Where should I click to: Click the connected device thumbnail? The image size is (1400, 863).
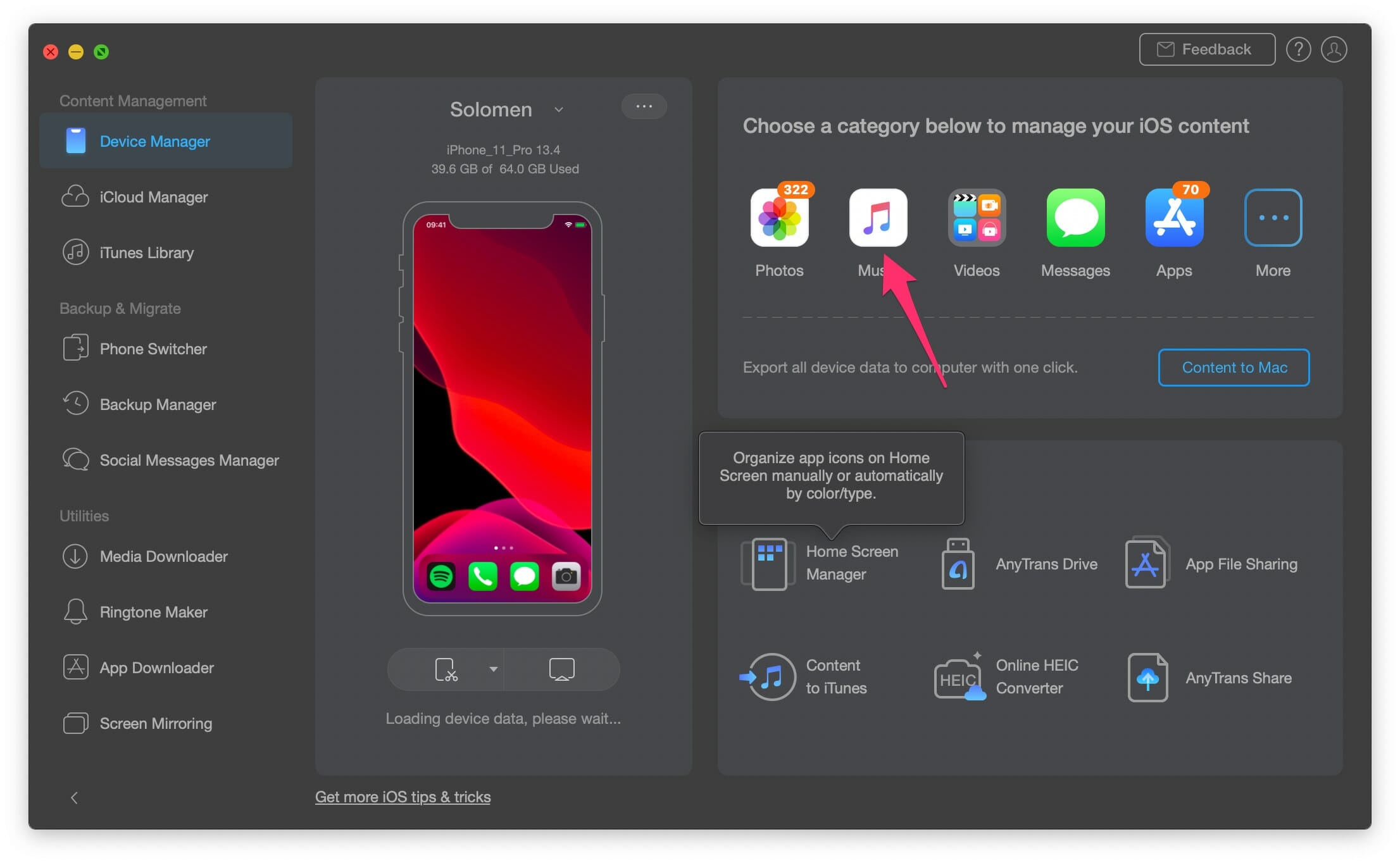(x=503, y=405)
